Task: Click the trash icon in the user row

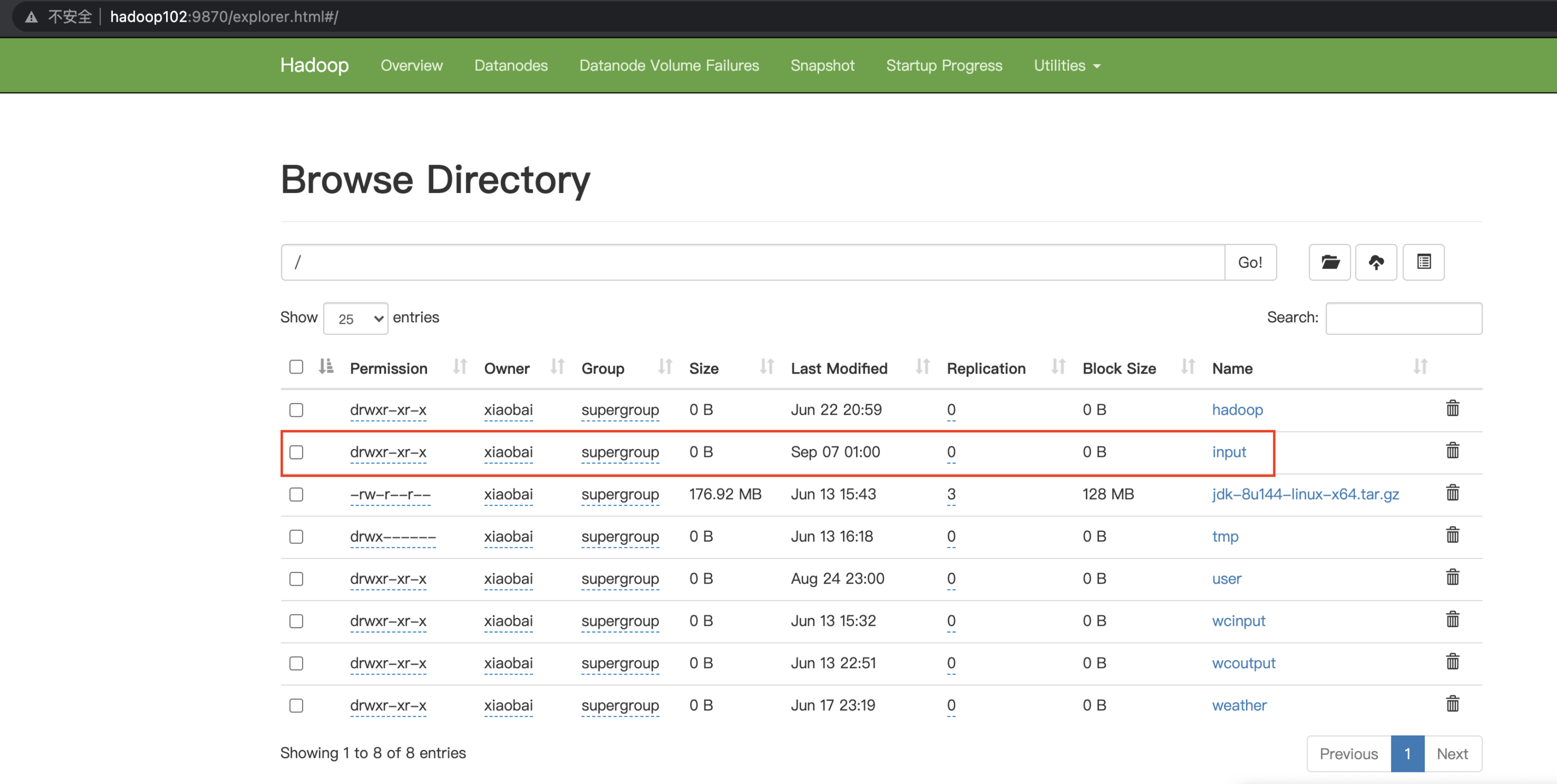Action: (x=1452, y=578)
